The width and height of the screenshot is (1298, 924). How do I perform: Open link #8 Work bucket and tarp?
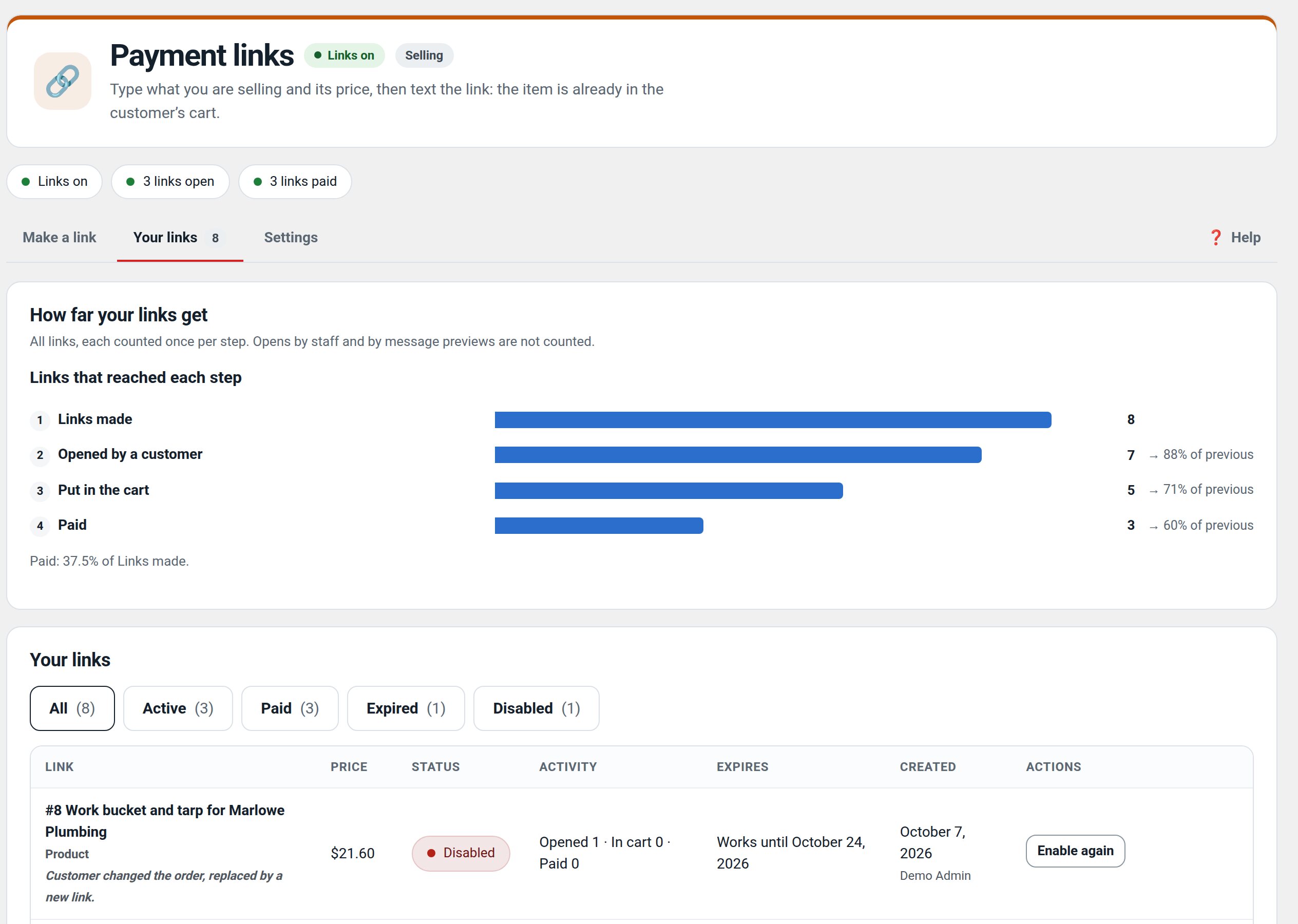pos(164,820)
